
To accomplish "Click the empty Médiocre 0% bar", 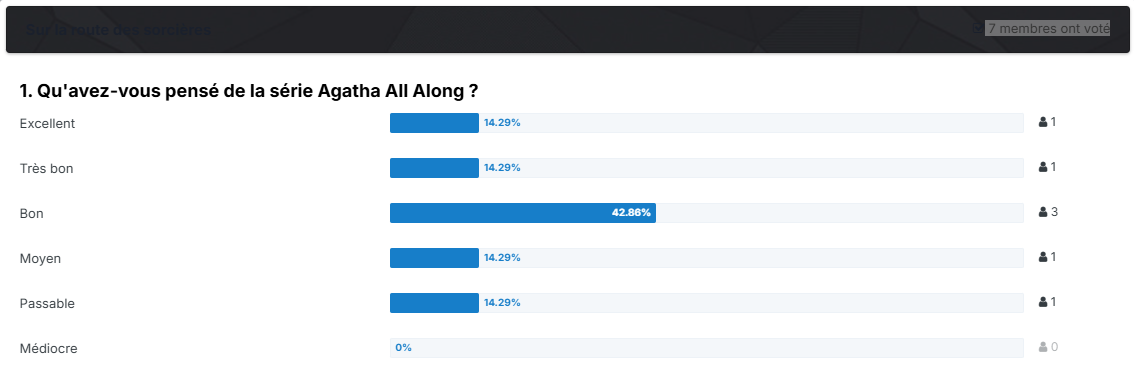I will click(x=707, y=347).
